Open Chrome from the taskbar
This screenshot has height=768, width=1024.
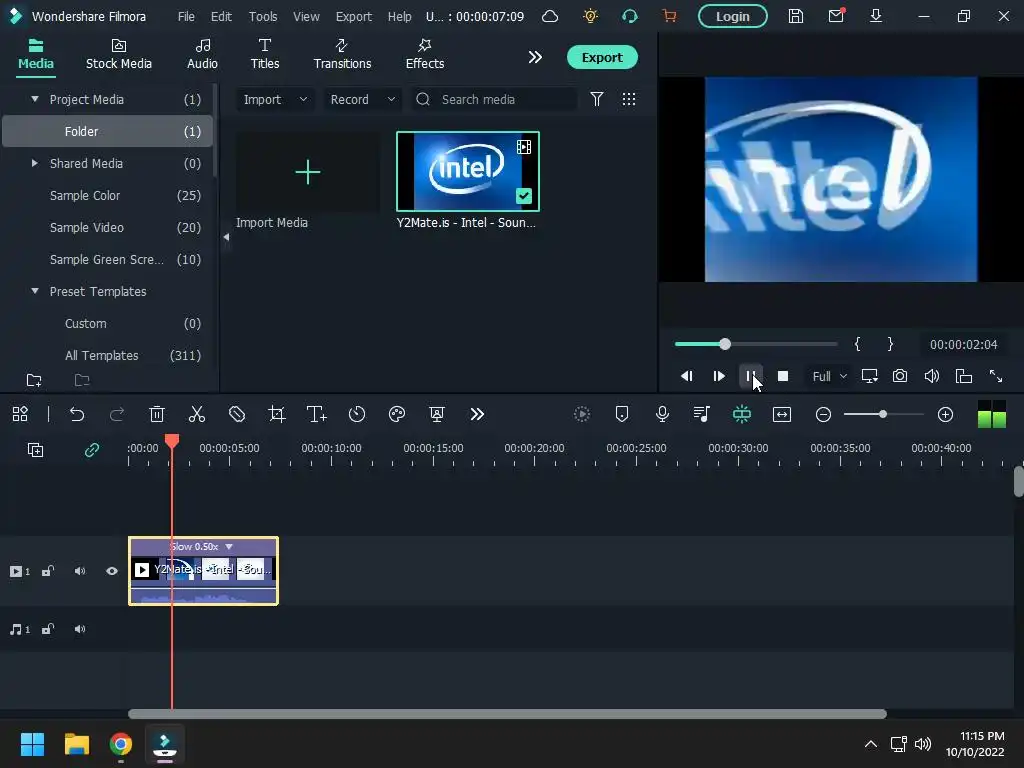point(121,744)
